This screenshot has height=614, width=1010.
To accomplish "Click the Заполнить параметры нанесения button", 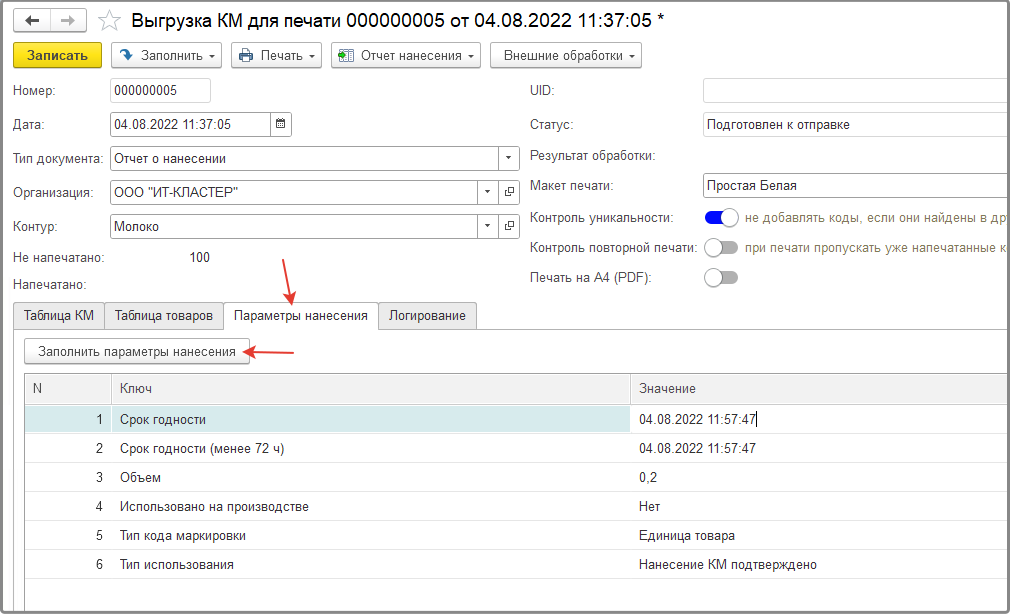I will (137, 352).
